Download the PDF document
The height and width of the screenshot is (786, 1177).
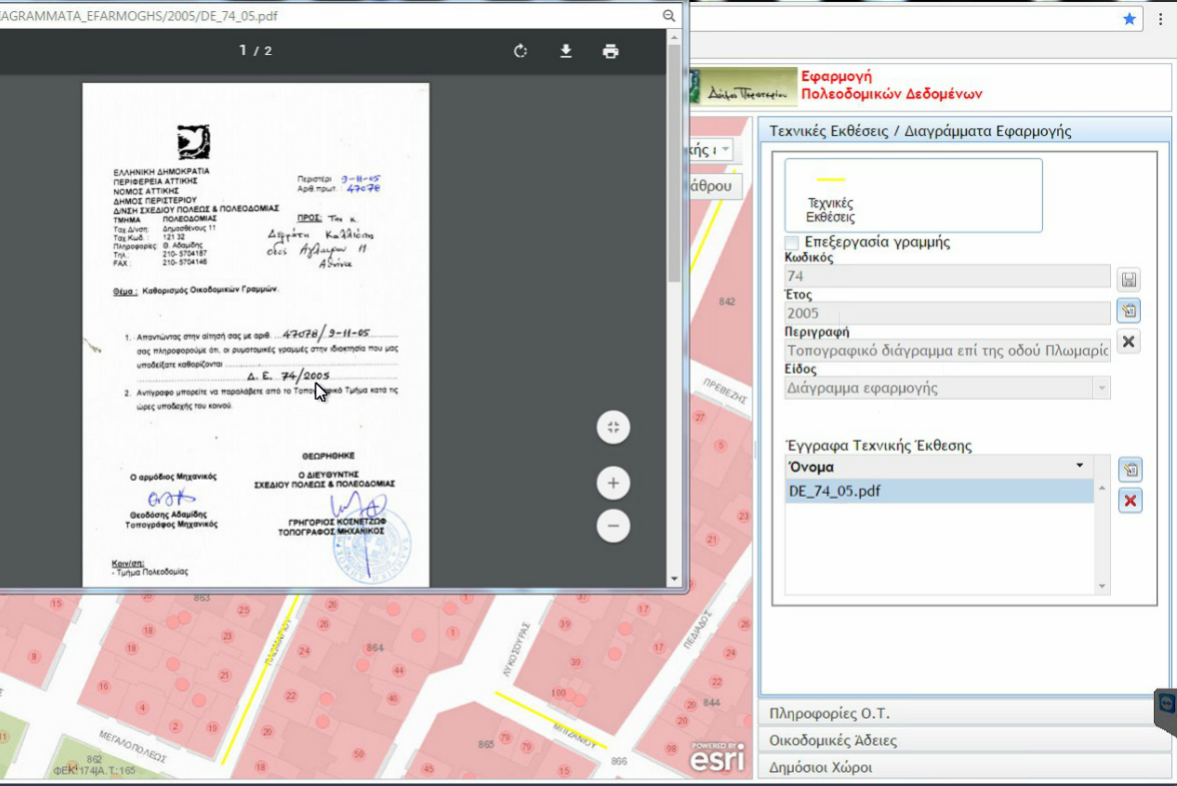566,52
